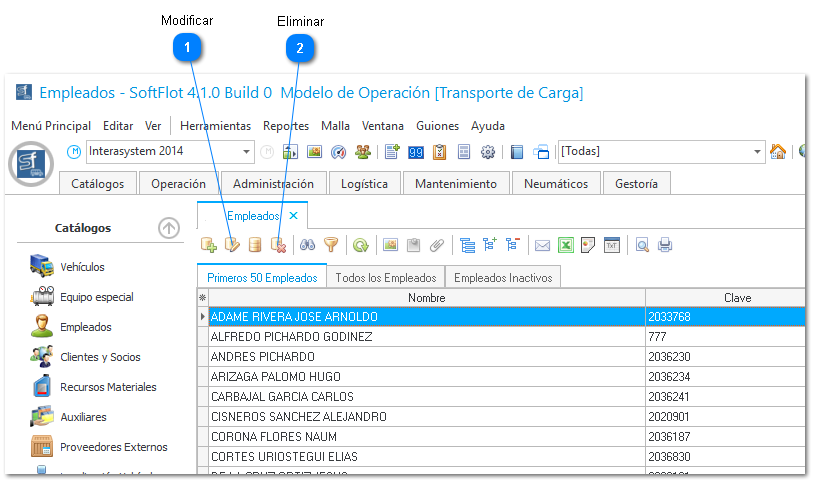Switch to the Mantenimiento tab
This screenshot has height=483, width=814.
[455, 184]
